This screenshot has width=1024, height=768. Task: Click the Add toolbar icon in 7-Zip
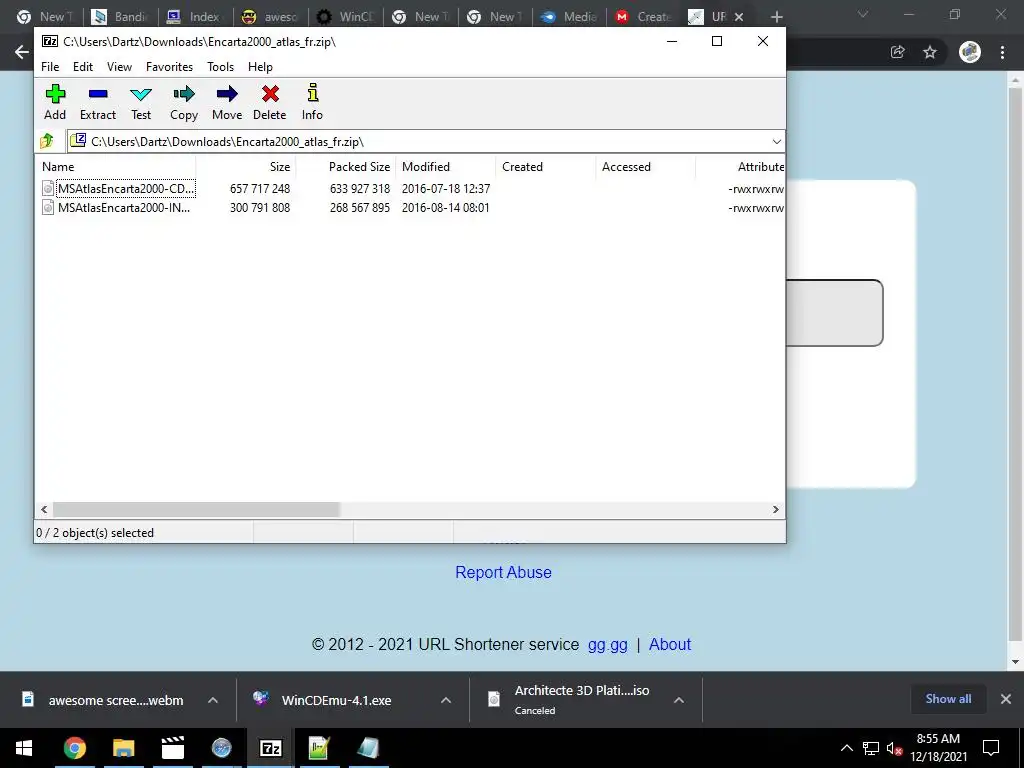(x=55, y=102)
